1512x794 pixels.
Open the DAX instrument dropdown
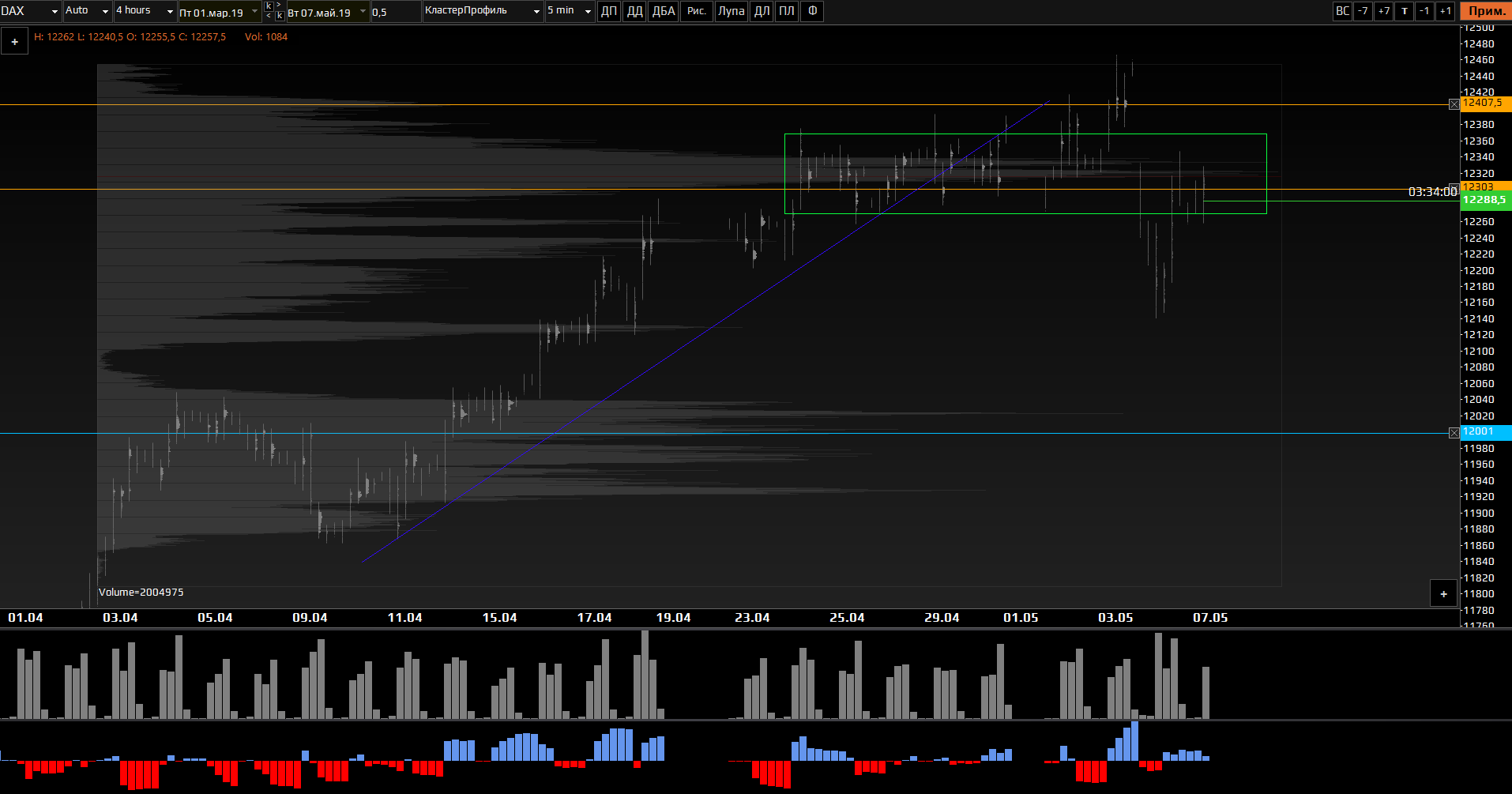[30, 11]
